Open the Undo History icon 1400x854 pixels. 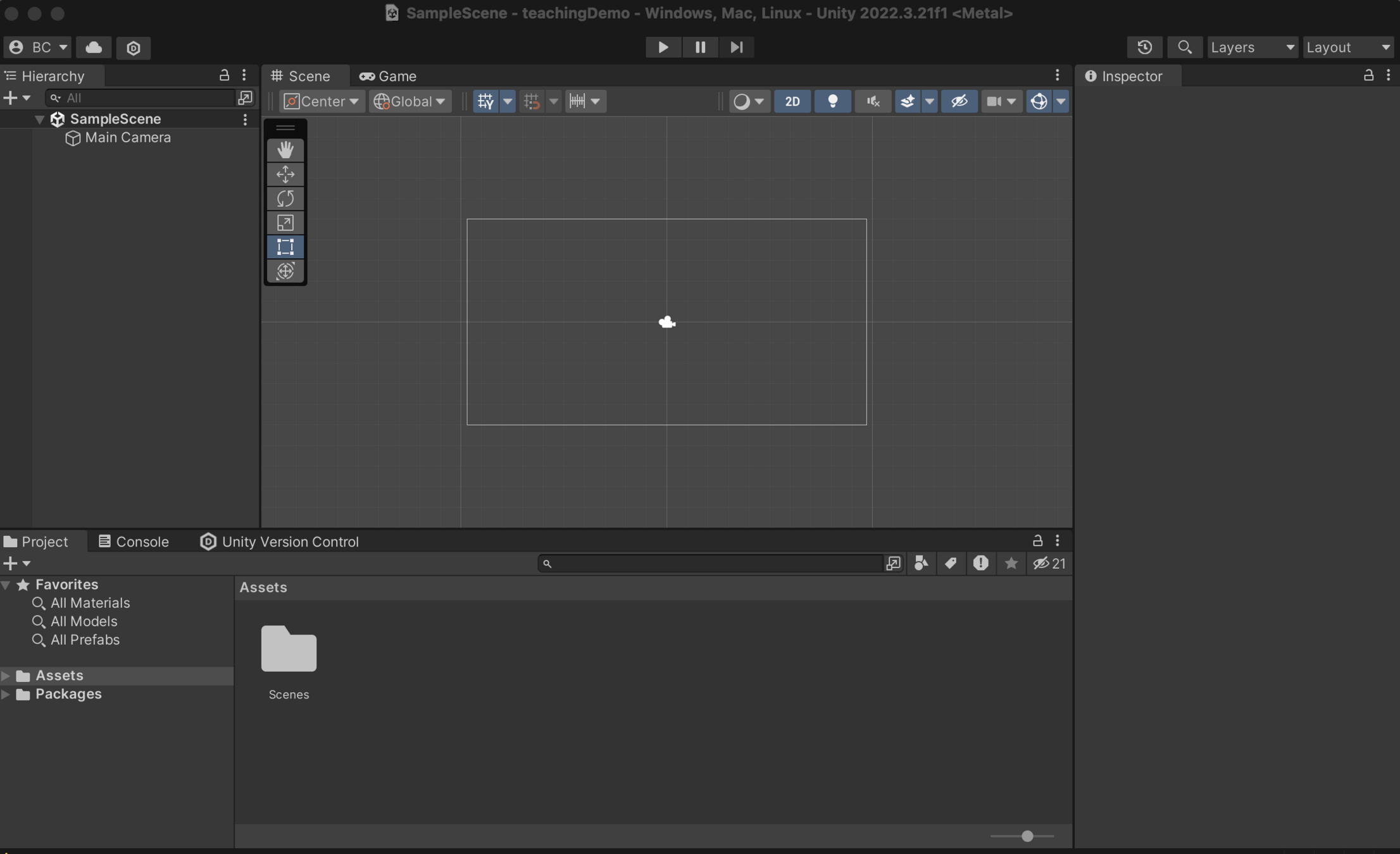1144,47
